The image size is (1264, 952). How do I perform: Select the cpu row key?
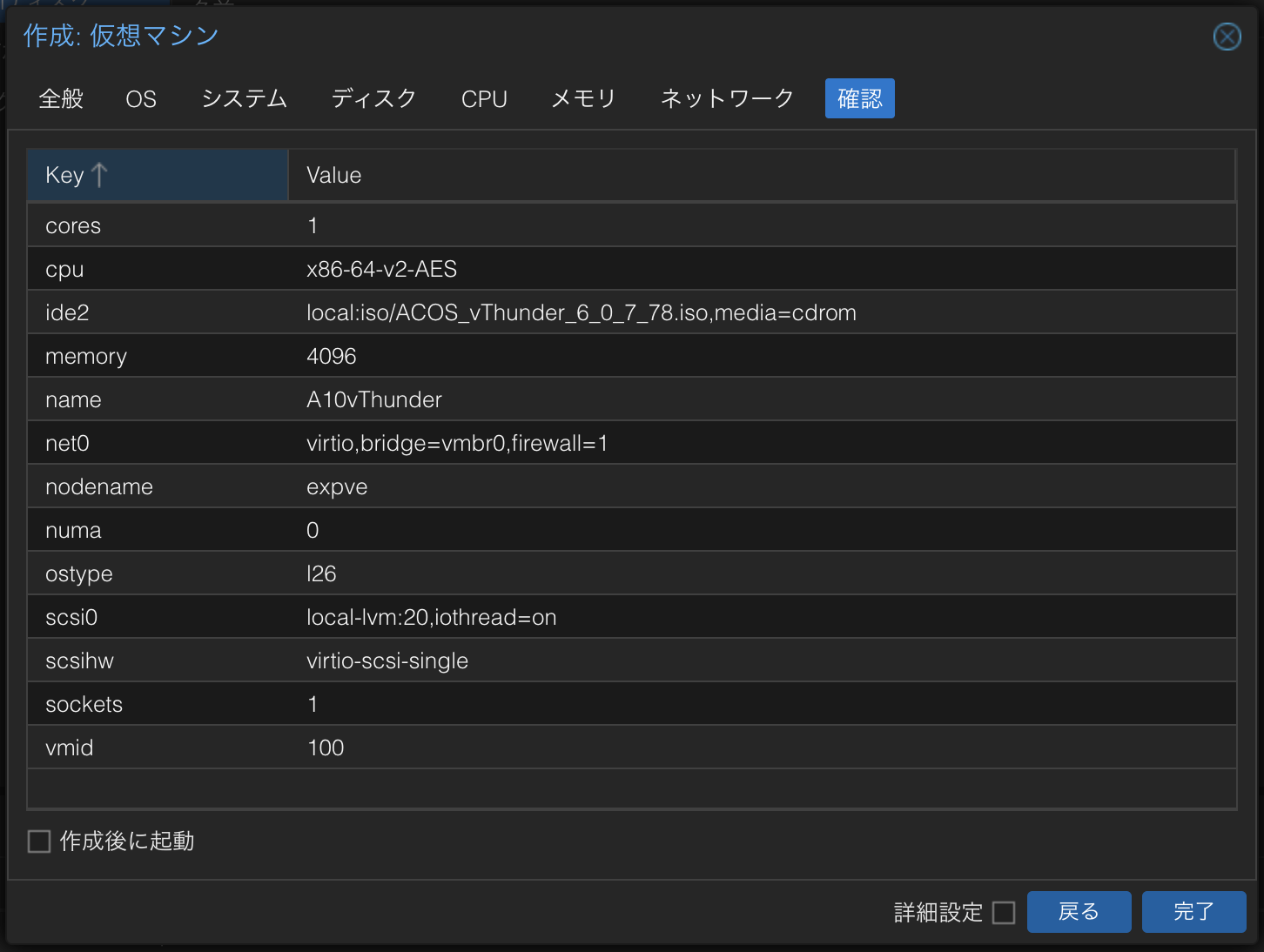pyautogui.click(x=64, y=270)
